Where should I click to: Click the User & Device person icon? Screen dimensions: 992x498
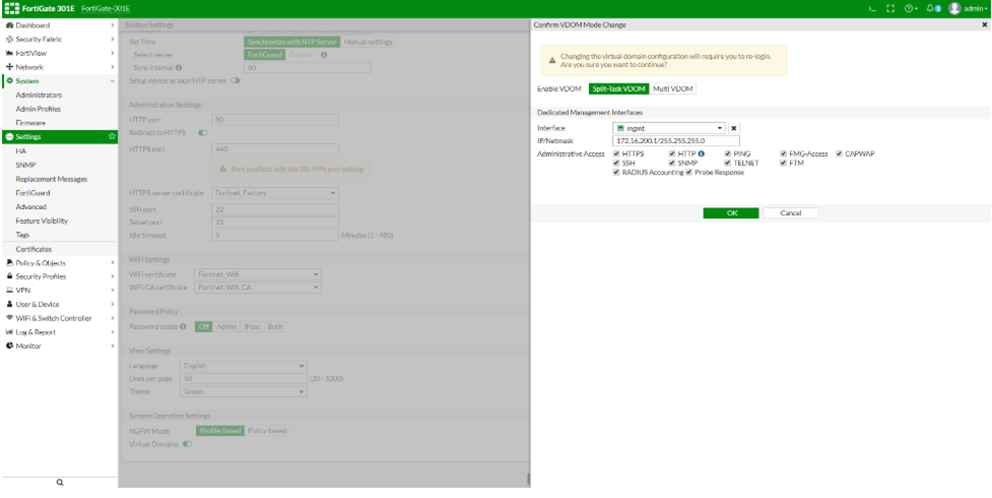point(9,304)
